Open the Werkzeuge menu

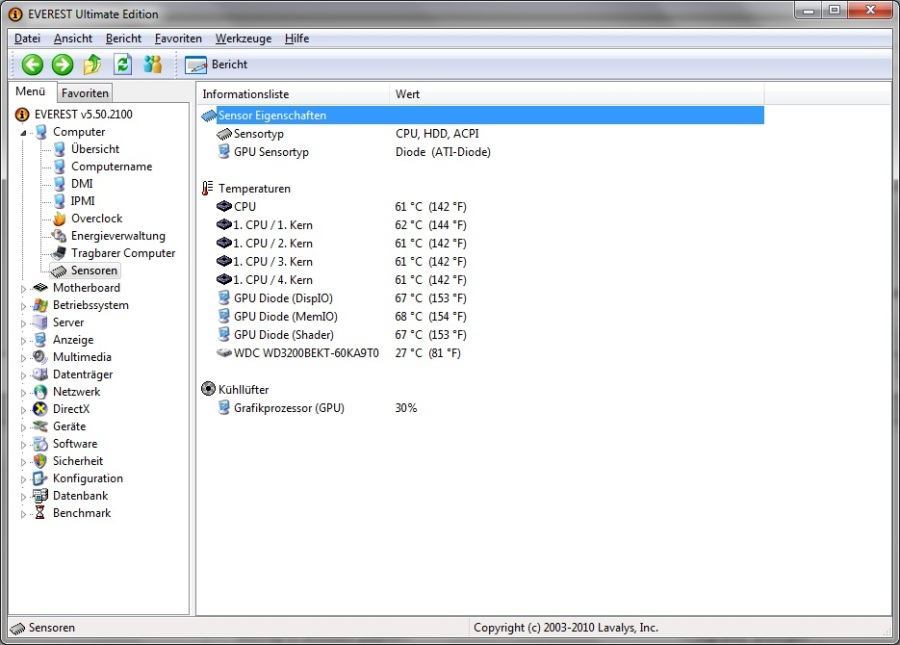click(x=243, y=38)
